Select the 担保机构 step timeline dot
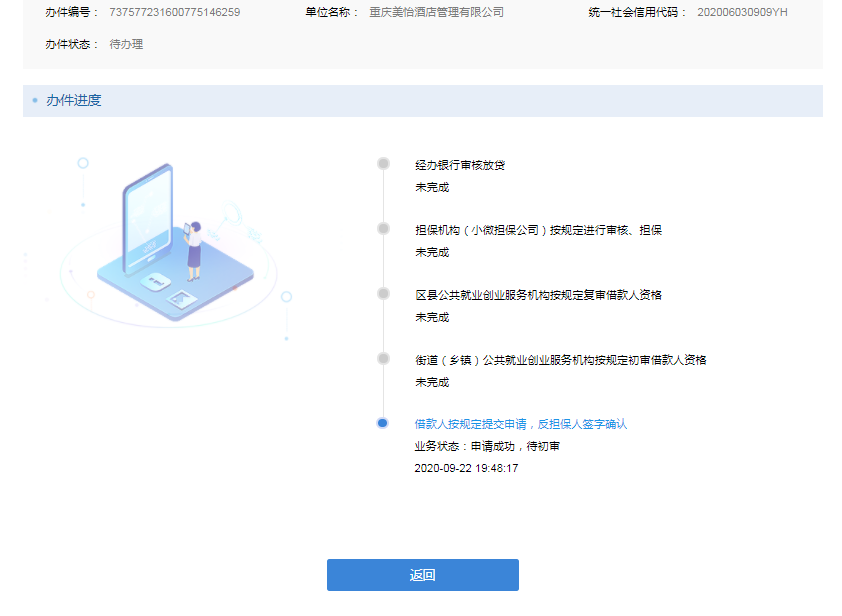This screenshot has height=616, width=842. click(x=383, y=228)
